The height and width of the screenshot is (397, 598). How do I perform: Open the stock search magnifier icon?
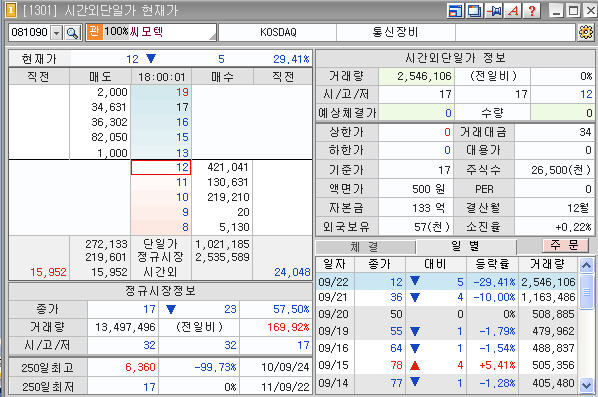tap(72, 33)
